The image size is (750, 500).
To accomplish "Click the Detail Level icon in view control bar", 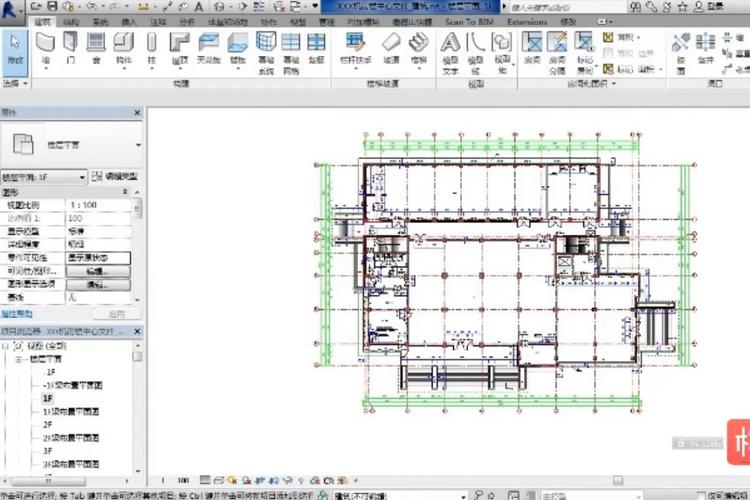I will pyautogui.click(x=205, y=480).
